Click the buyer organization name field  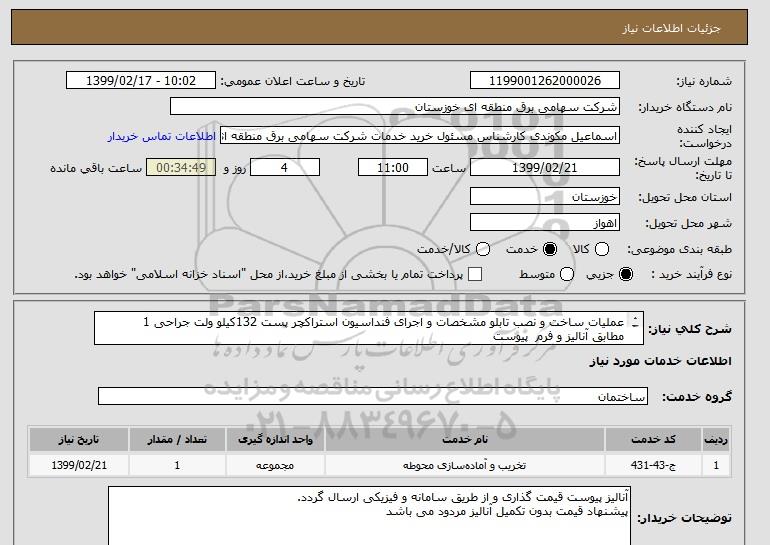point(395,107)
